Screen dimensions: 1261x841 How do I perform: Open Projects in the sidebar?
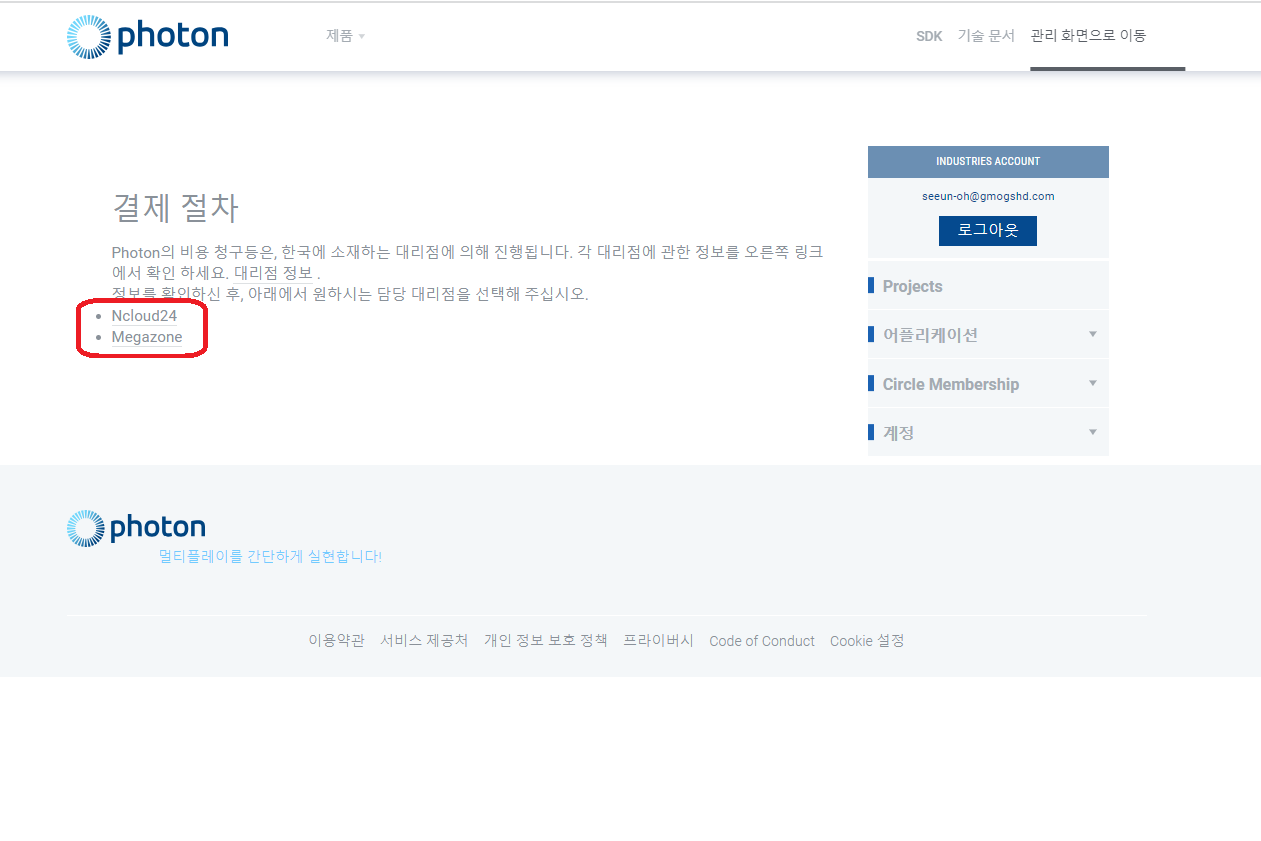(x=988, y=286)
